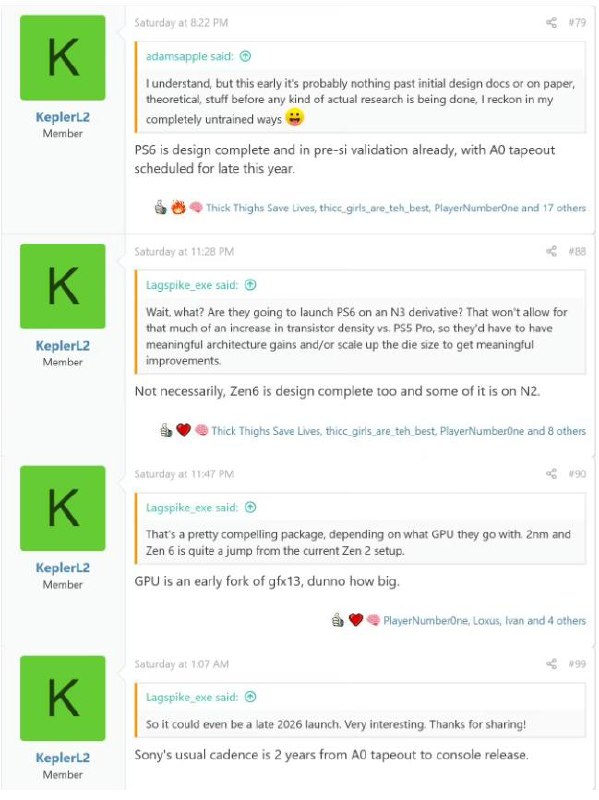Click the 'Saturday at 8:22 PM' timestamp
599x800 pixels.
(181, 22)
